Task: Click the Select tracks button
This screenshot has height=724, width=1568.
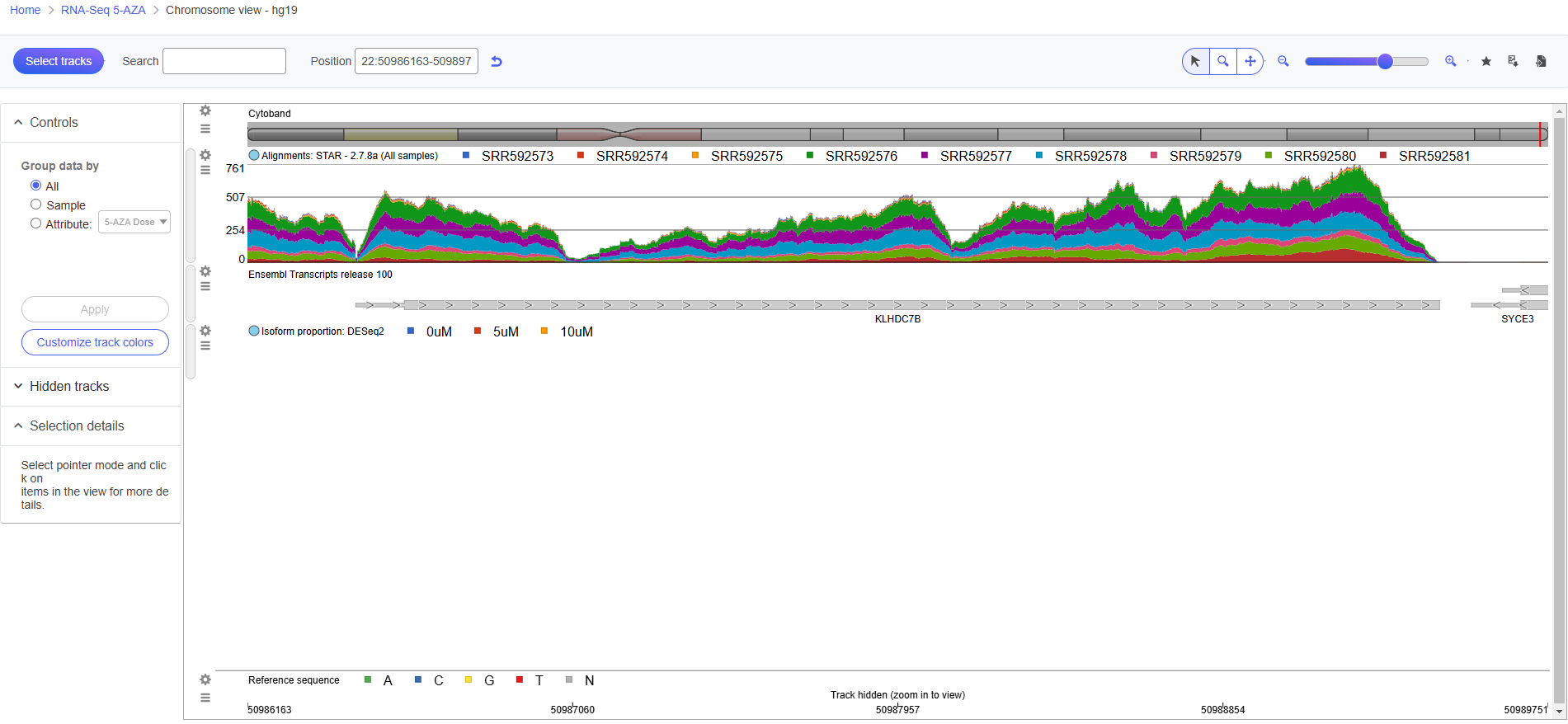Action: coord(59,61)
